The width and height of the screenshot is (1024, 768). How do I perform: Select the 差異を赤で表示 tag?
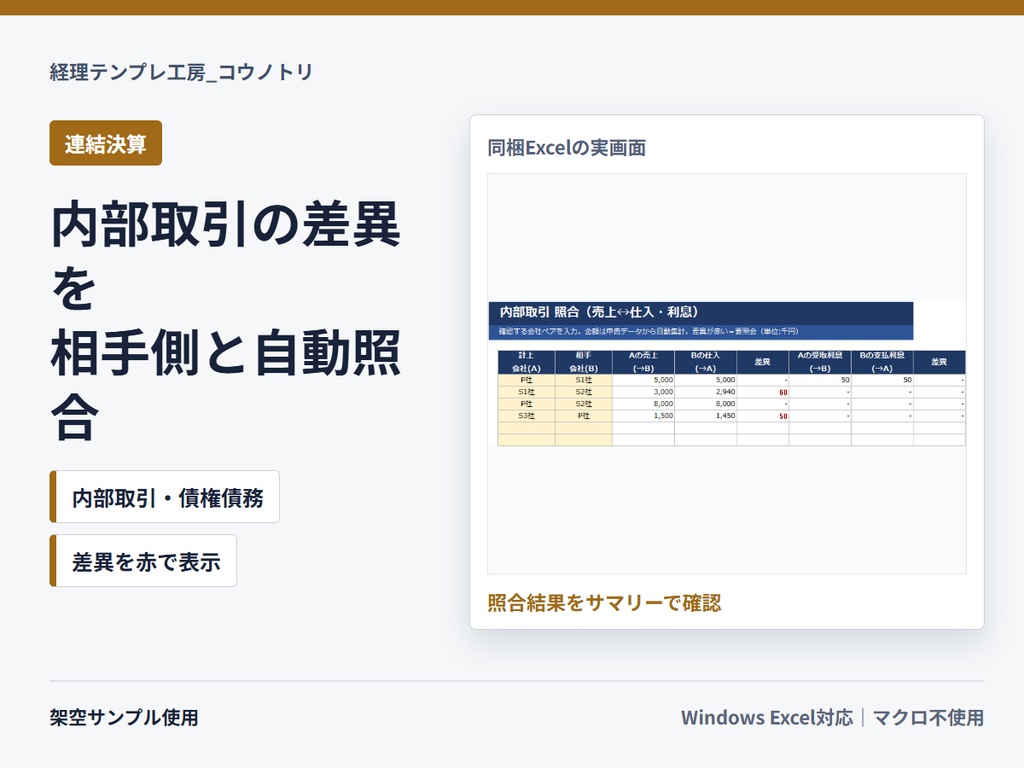click(143, 560)
